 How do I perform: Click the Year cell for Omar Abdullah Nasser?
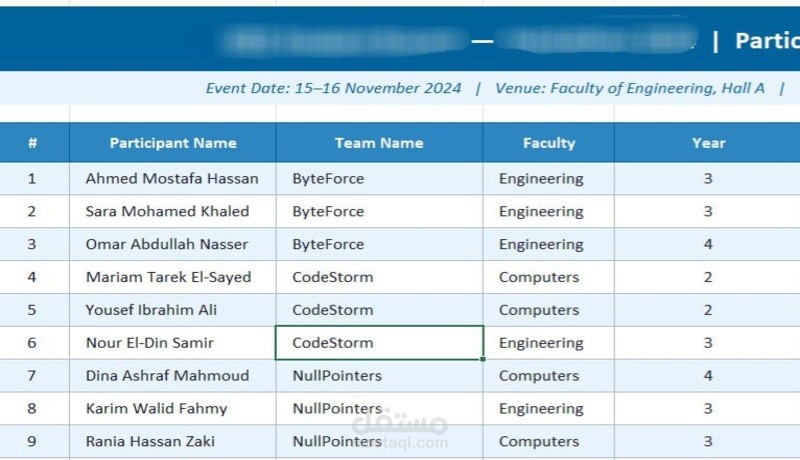[708, 245]
